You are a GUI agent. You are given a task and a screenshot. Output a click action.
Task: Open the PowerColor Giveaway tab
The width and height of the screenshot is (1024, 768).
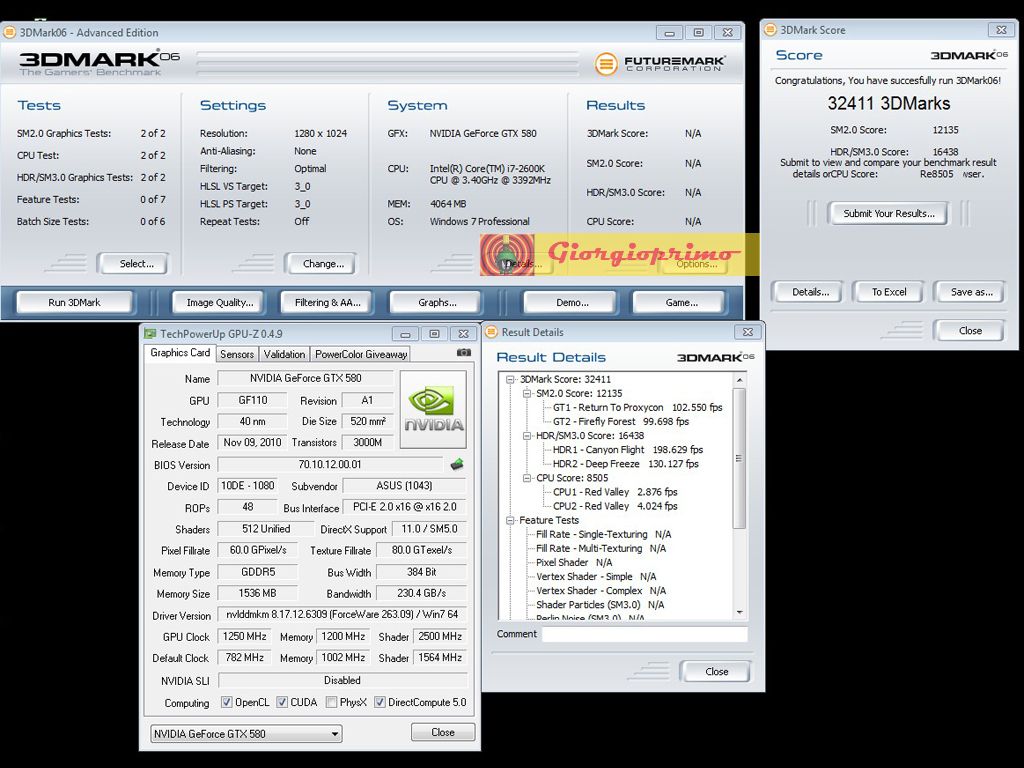tap(360, 354)
